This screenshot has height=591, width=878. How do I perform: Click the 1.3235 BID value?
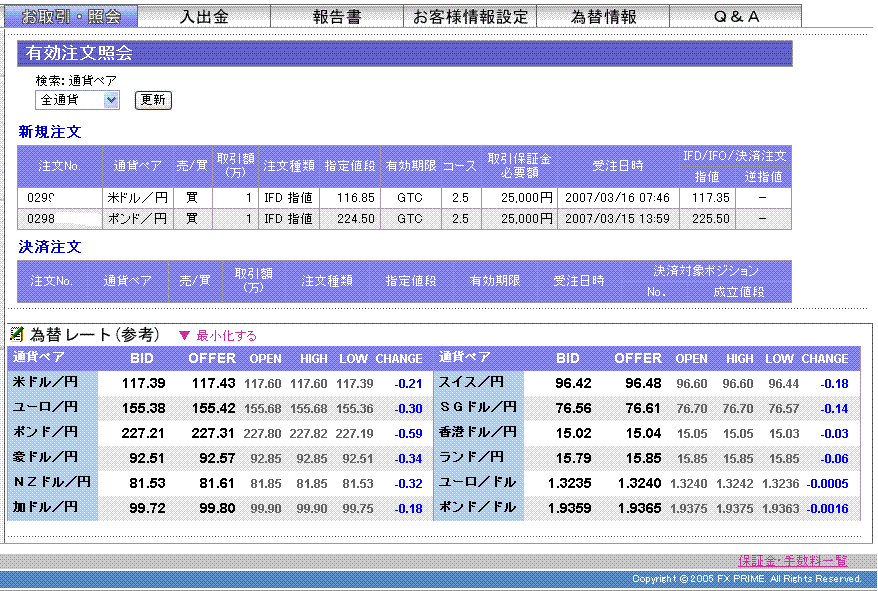(569, 483)
